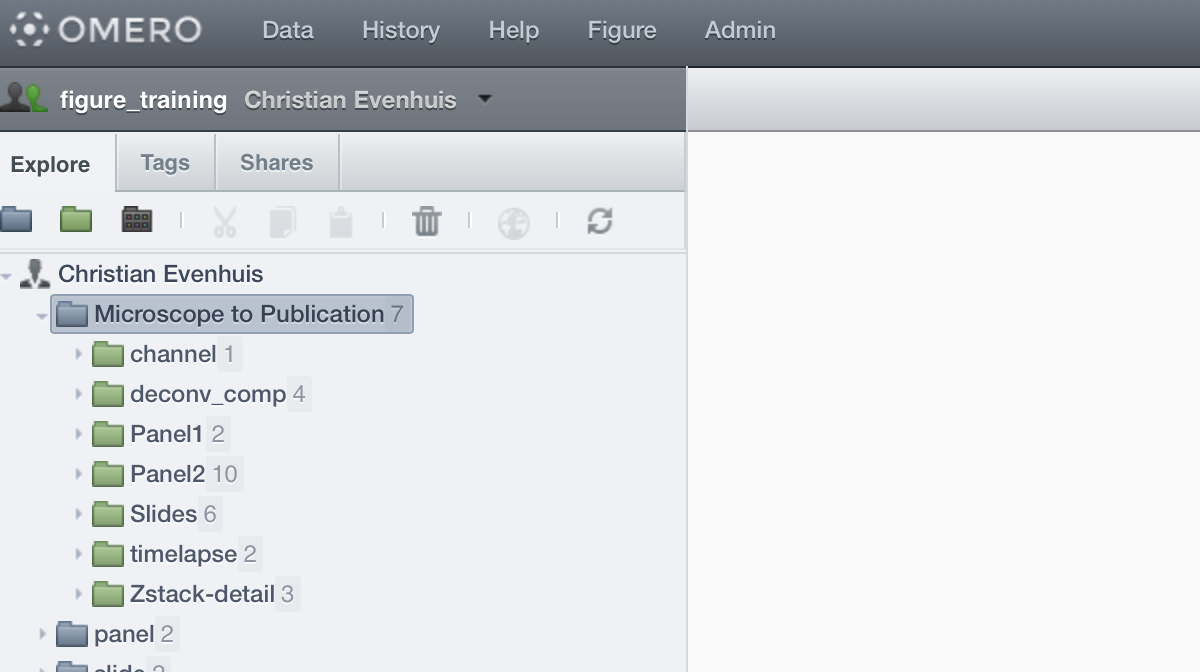The image size is (1200, 672).
Task: Click the trash delete icon
Action: click(427, 221)
